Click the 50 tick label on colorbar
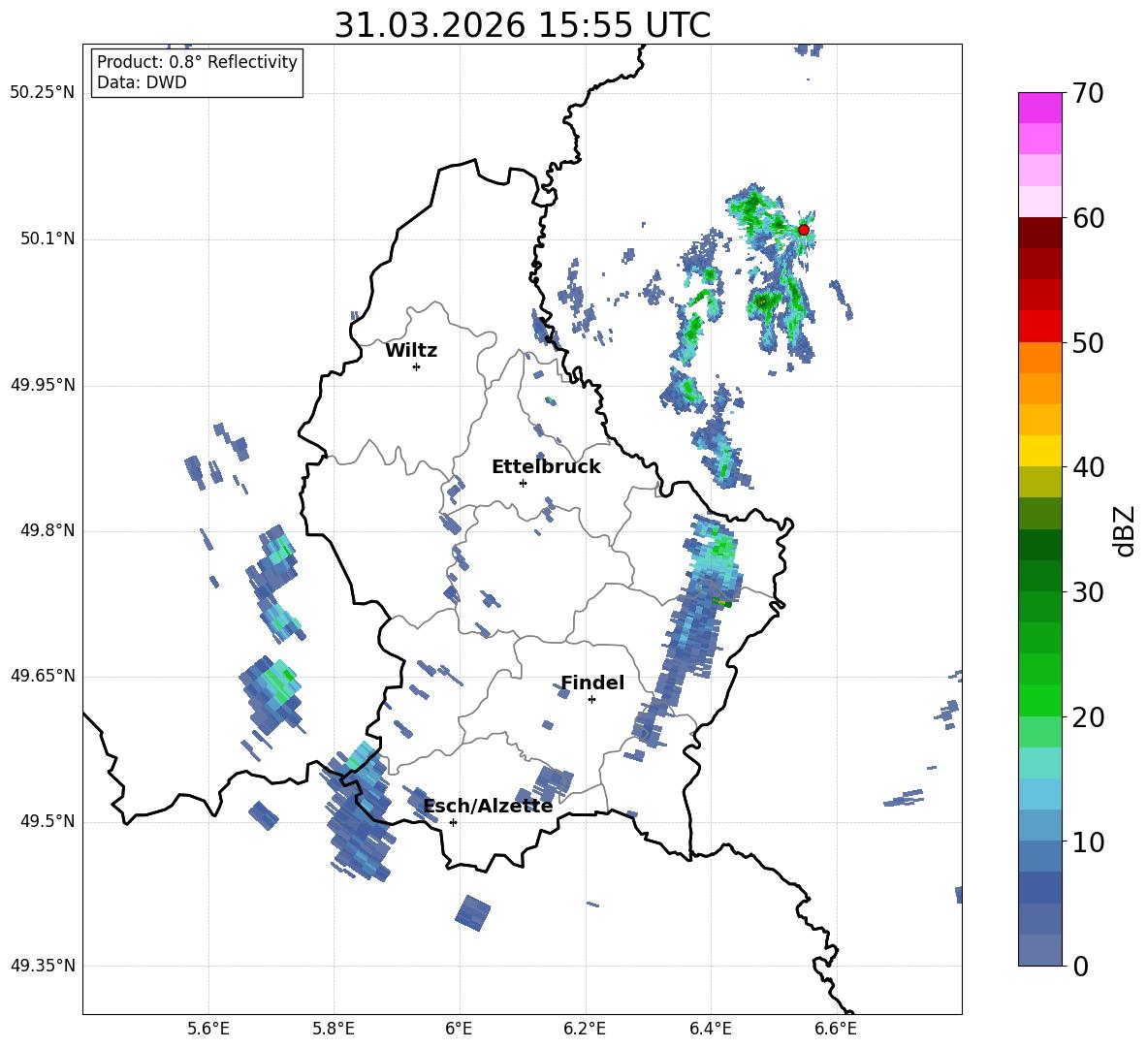1148x1048 pixels. [1088, 343]
